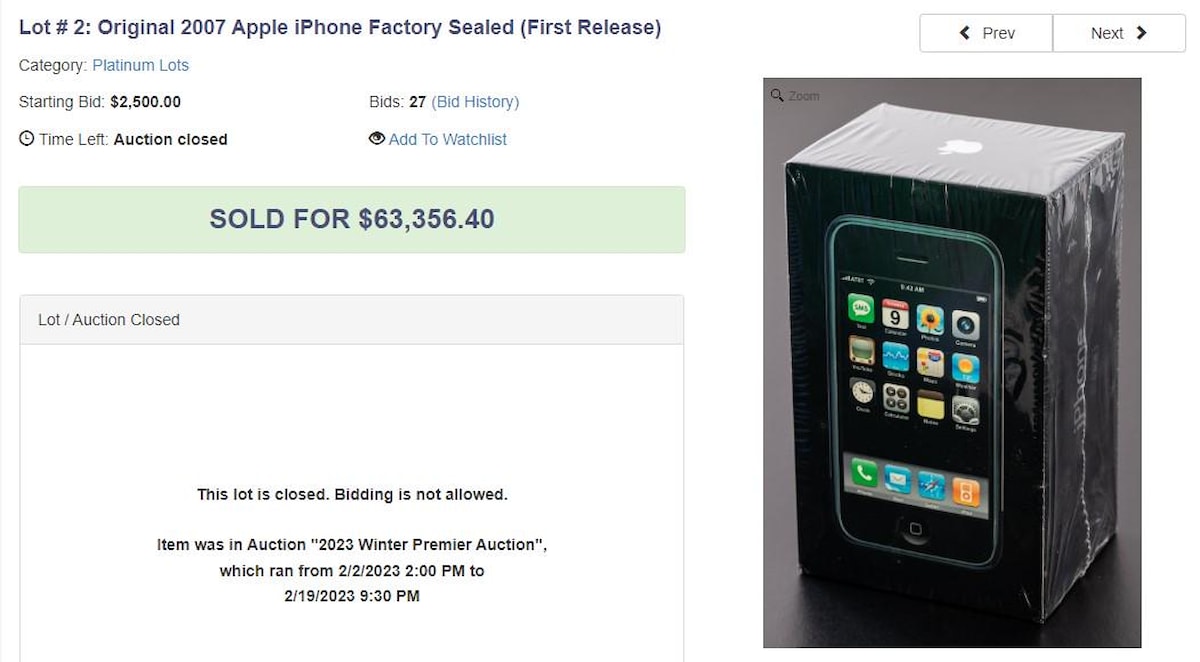
Task: Click the SOLD FOR $63,356.40 banner
Action: 352,219
